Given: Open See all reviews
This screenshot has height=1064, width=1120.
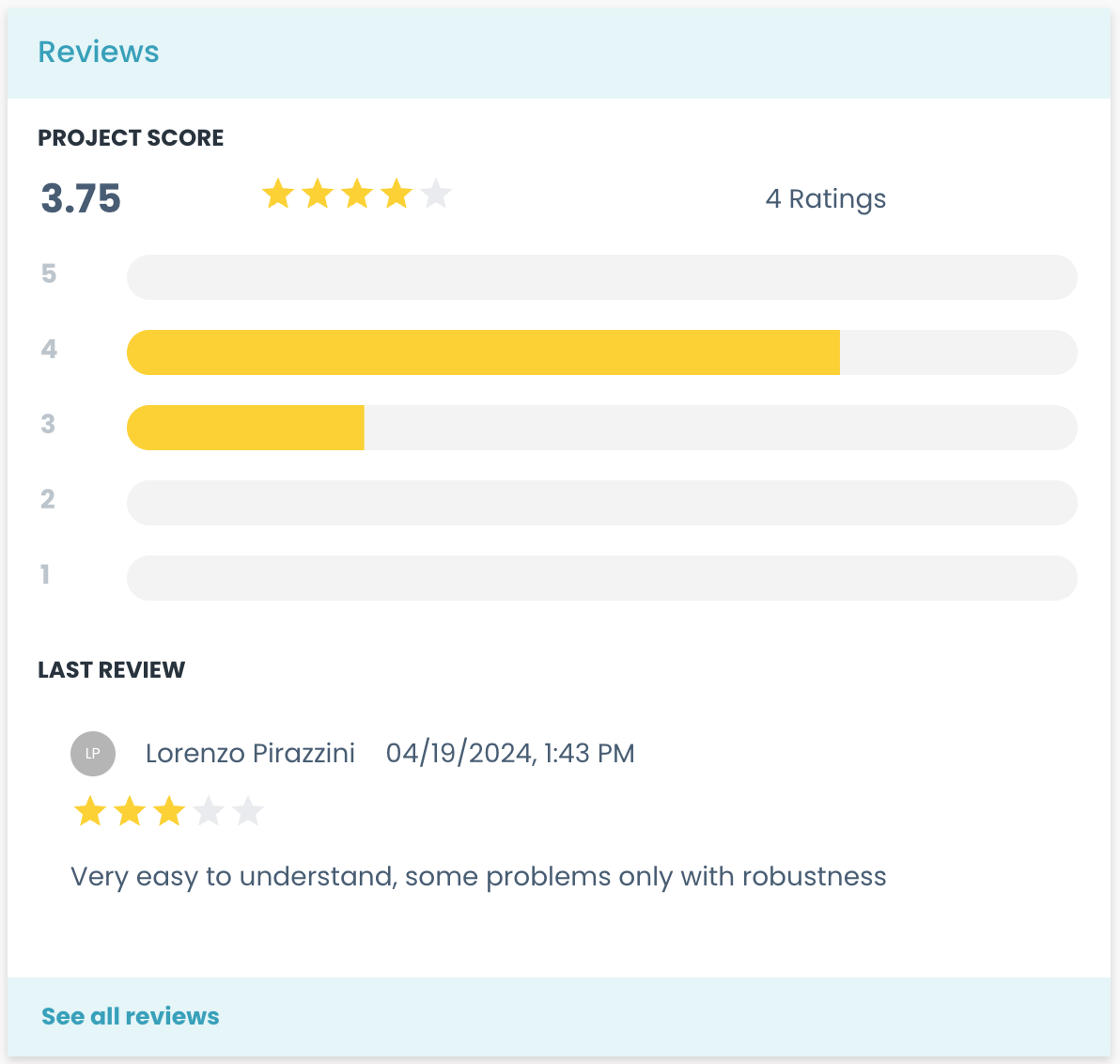Looking at the screenshot, I should tap(130, 1016).
